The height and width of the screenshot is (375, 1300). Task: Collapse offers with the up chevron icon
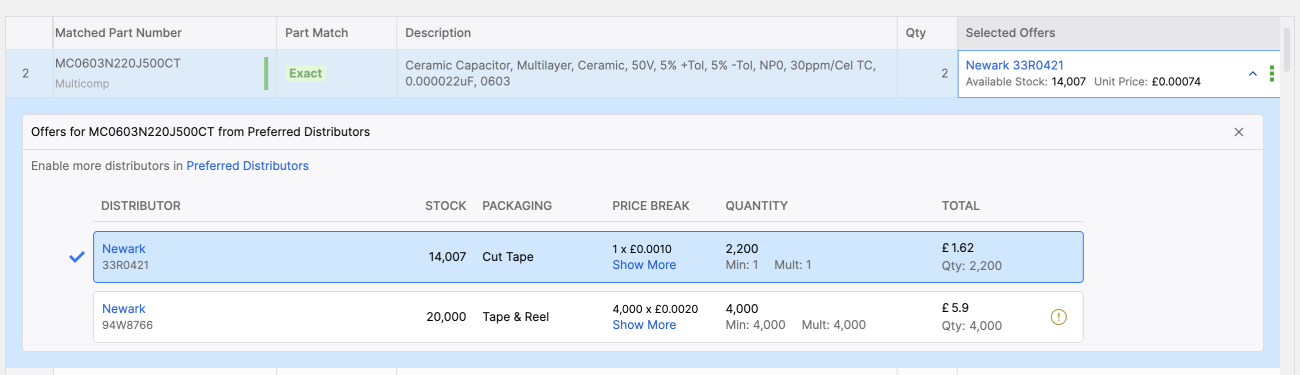coord(1253,74)
